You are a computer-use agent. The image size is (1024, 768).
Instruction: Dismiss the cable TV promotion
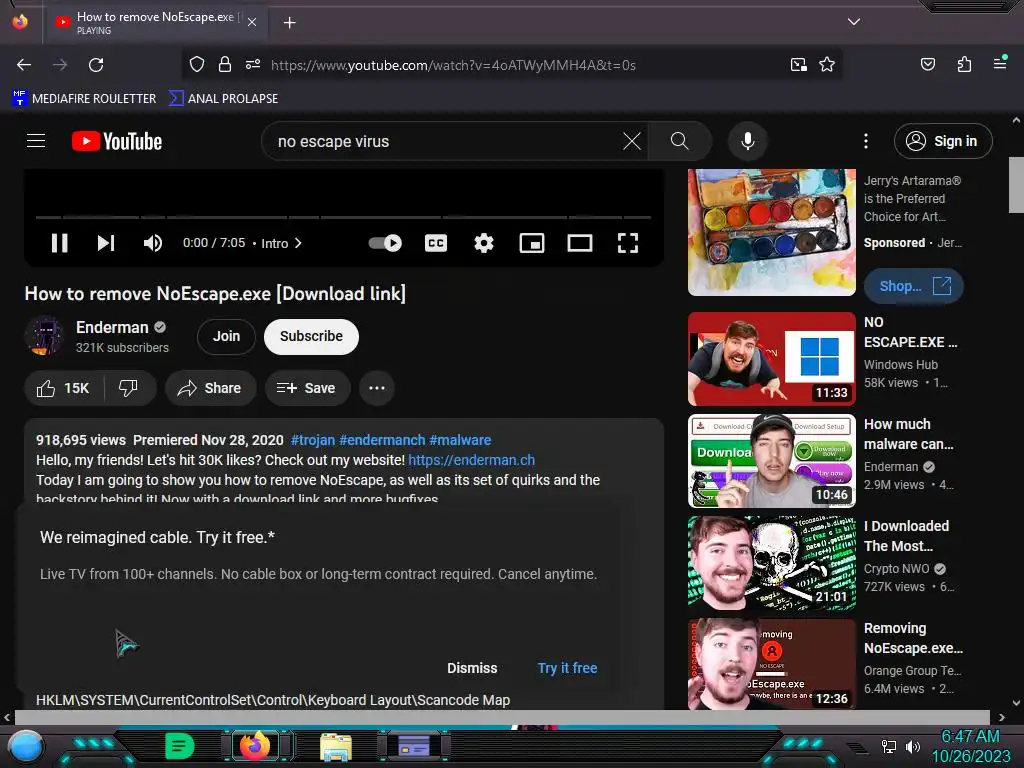[472, 668]
